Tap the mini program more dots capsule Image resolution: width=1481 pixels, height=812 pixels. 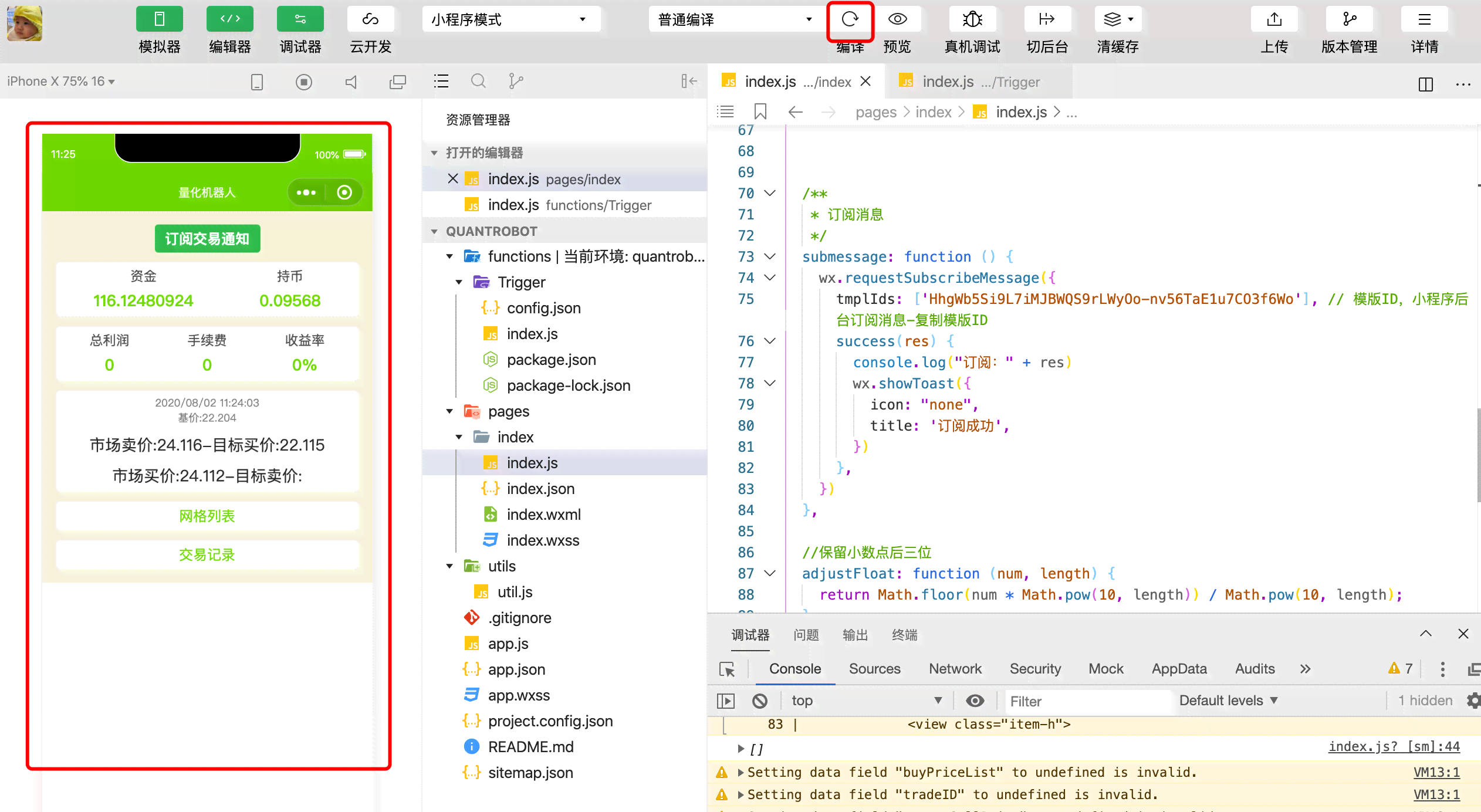point(306,192)
